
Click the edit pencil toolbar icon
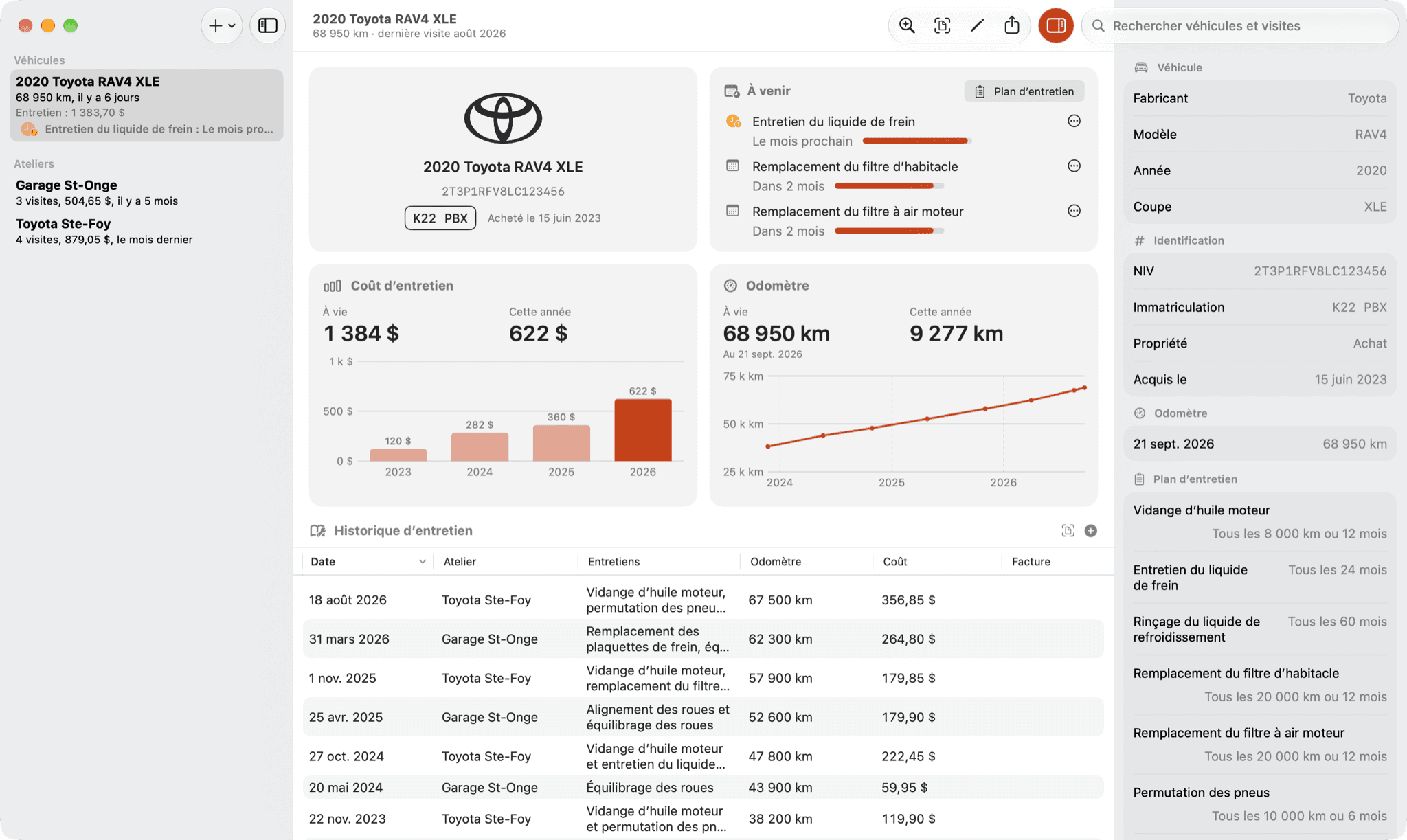point(977,26)
